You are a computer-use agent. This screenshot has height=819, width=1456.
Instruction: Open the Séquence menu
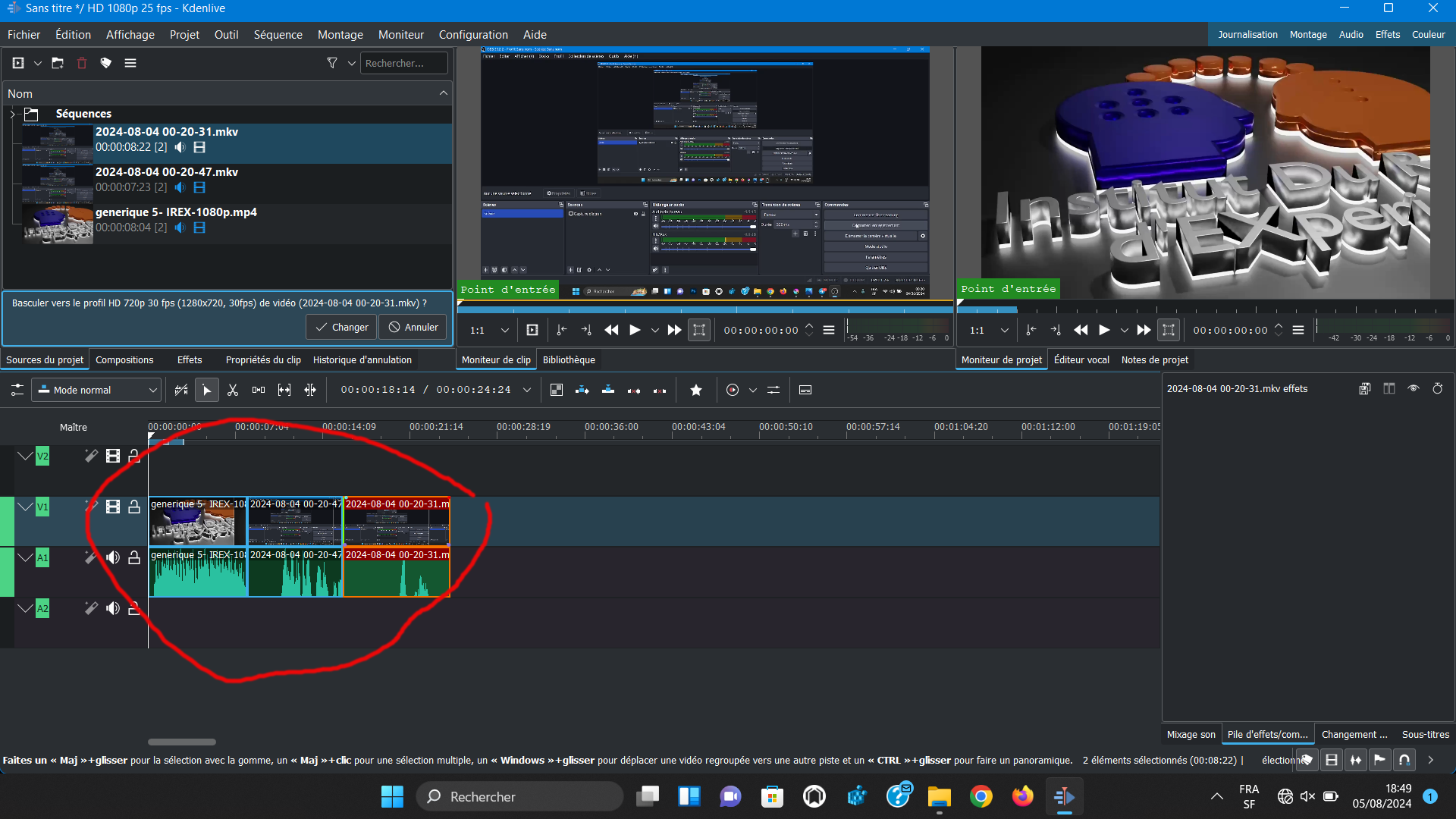(x=278, y=35)
